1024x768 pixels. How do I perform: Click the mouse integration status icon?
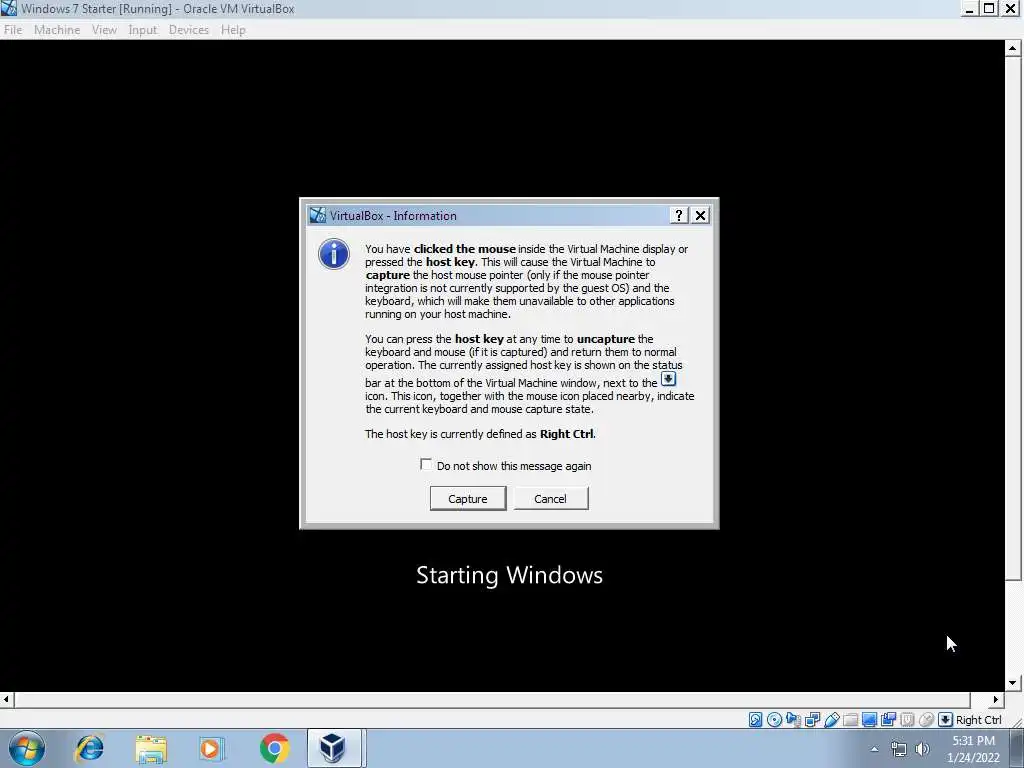926,720
